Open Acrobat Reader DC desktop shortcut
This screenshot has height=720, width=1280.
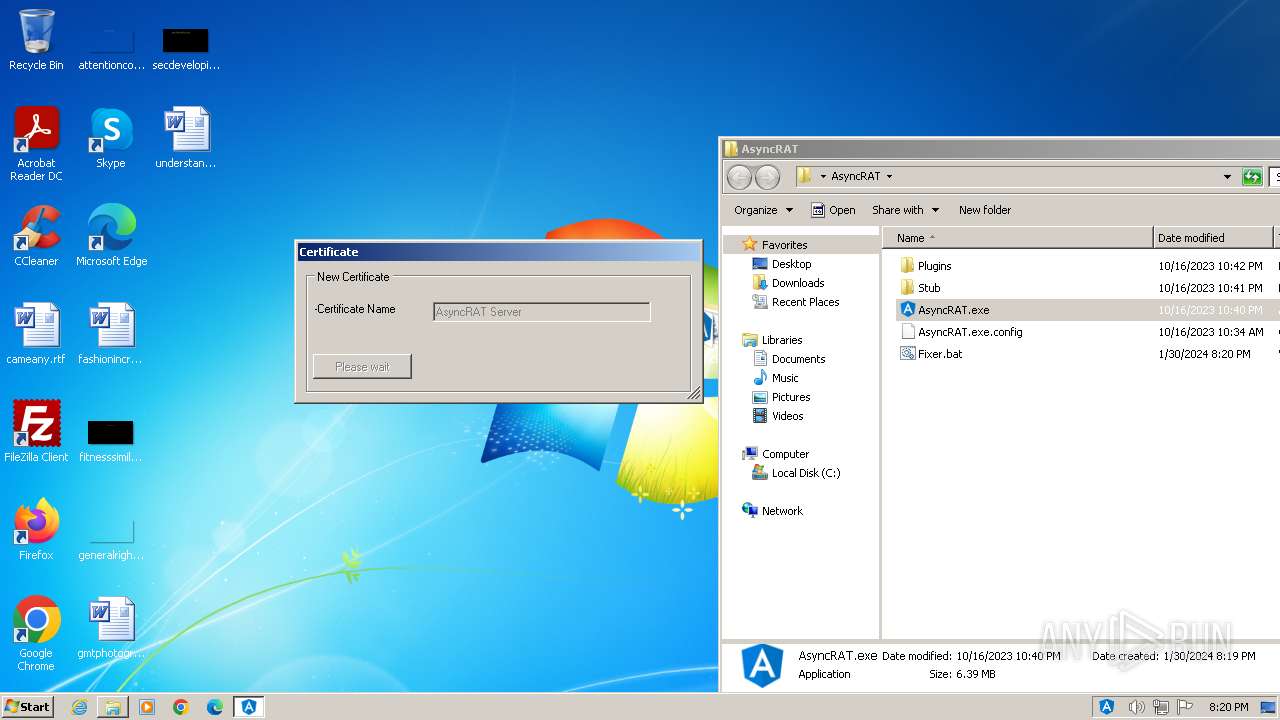click(x=36, y=144)
